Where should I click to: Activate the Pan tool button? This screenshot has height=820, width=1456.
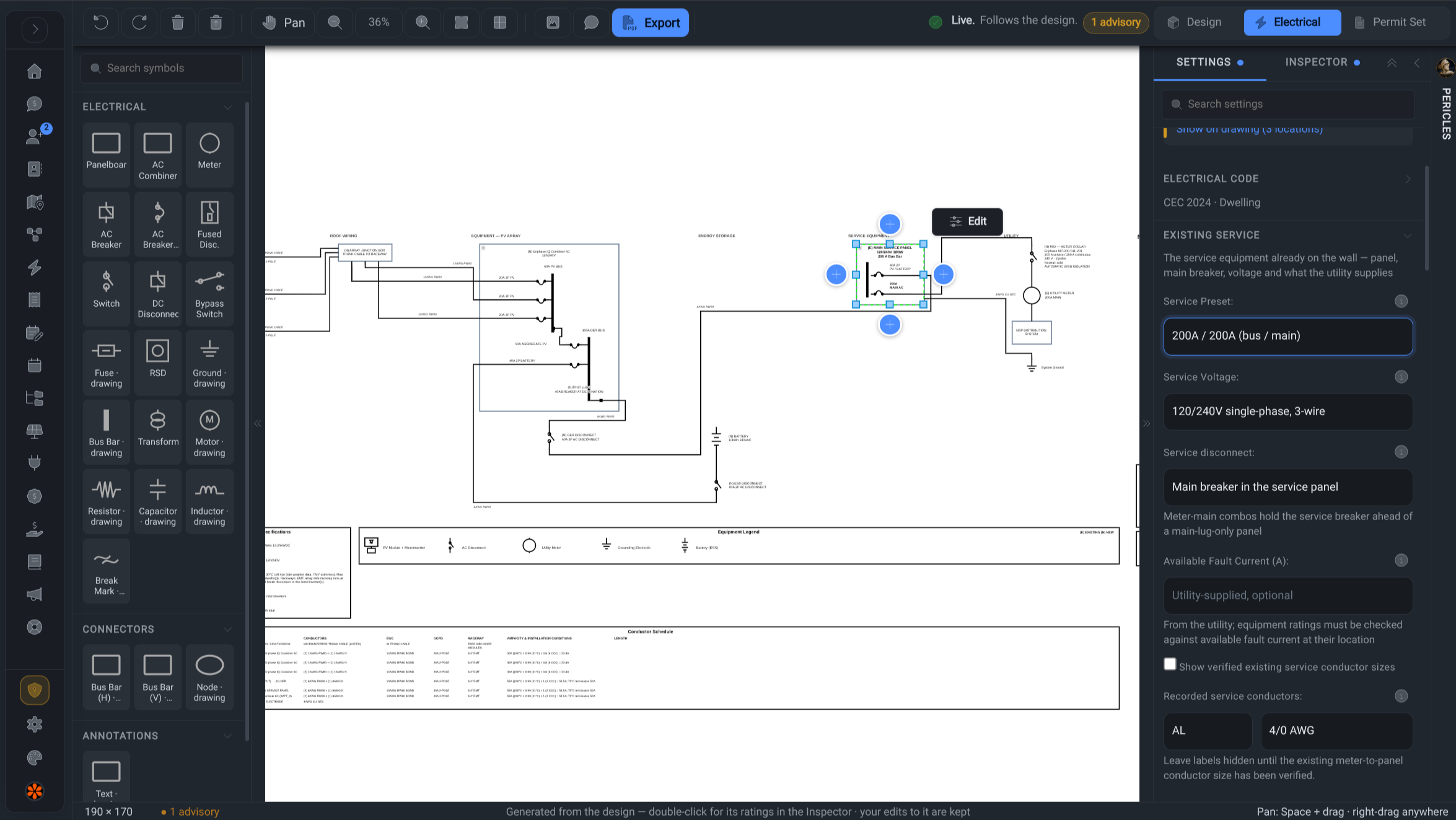(283, 23)
